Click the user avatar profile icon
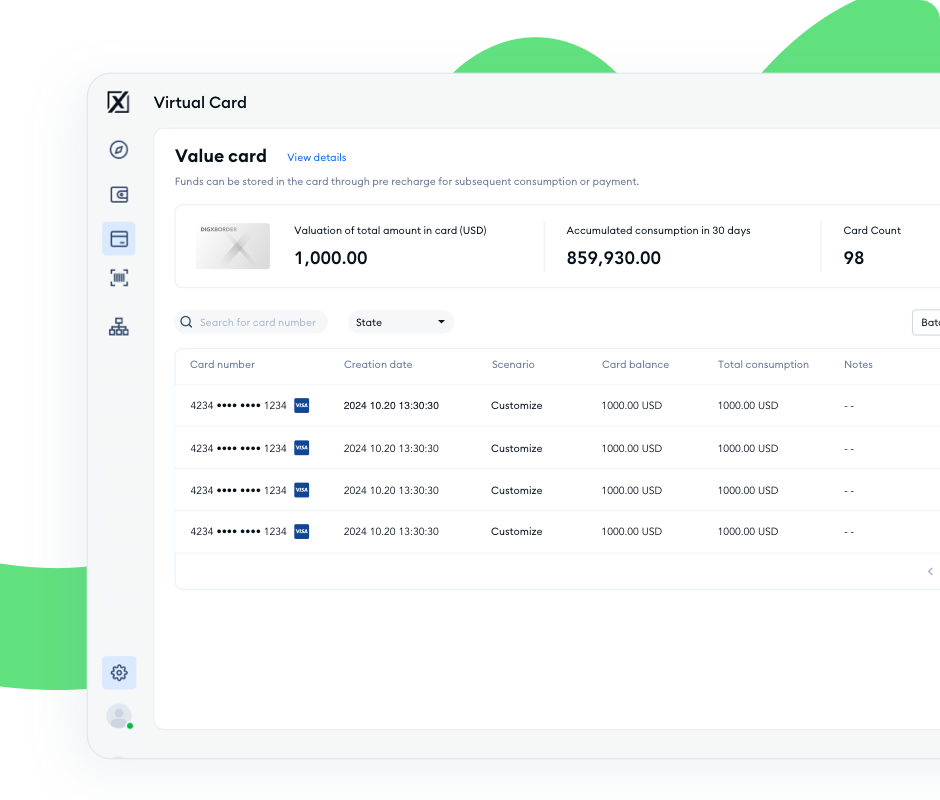The image size is (940, 800). 119,716
